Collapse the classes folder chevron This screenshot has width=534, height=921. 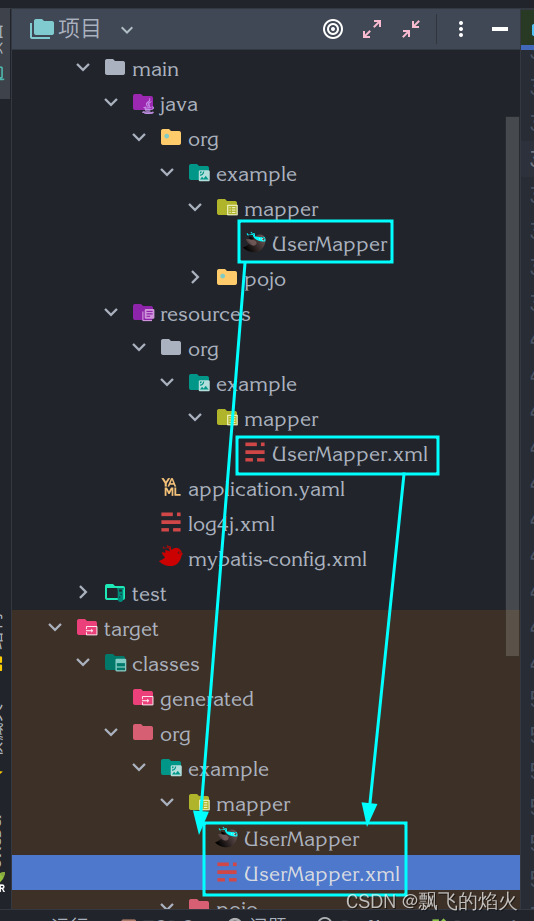click(83, 662)
